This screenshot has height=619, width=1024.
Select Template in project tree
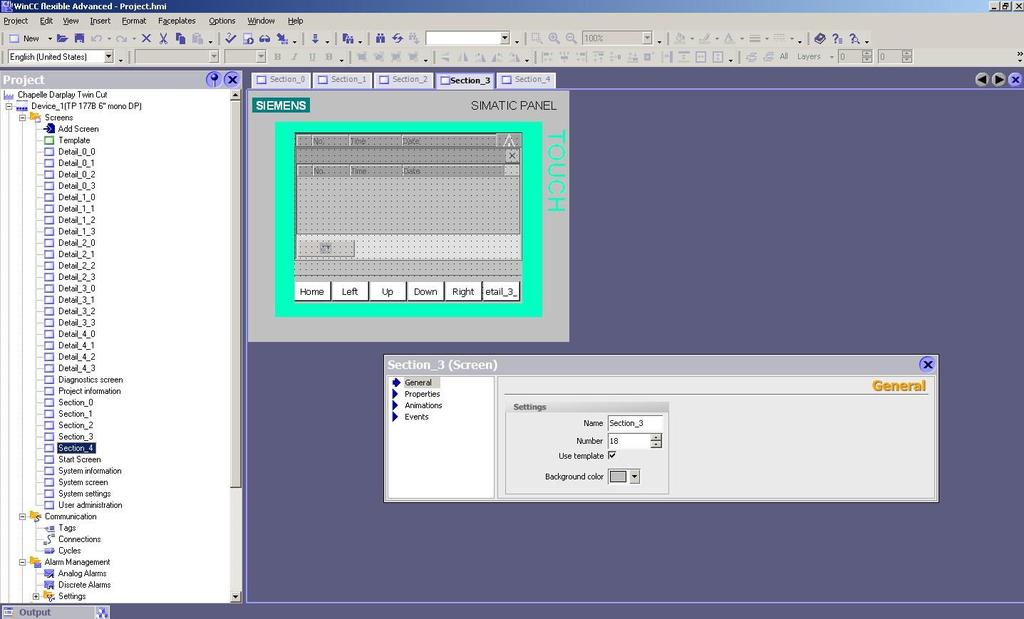point(74,140)
